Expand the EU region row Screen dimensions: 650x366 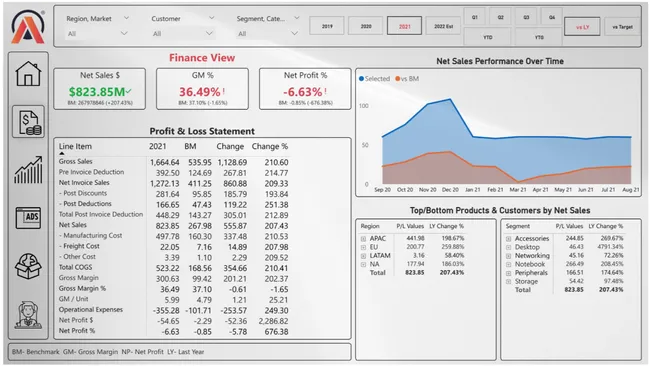(363, 247)
